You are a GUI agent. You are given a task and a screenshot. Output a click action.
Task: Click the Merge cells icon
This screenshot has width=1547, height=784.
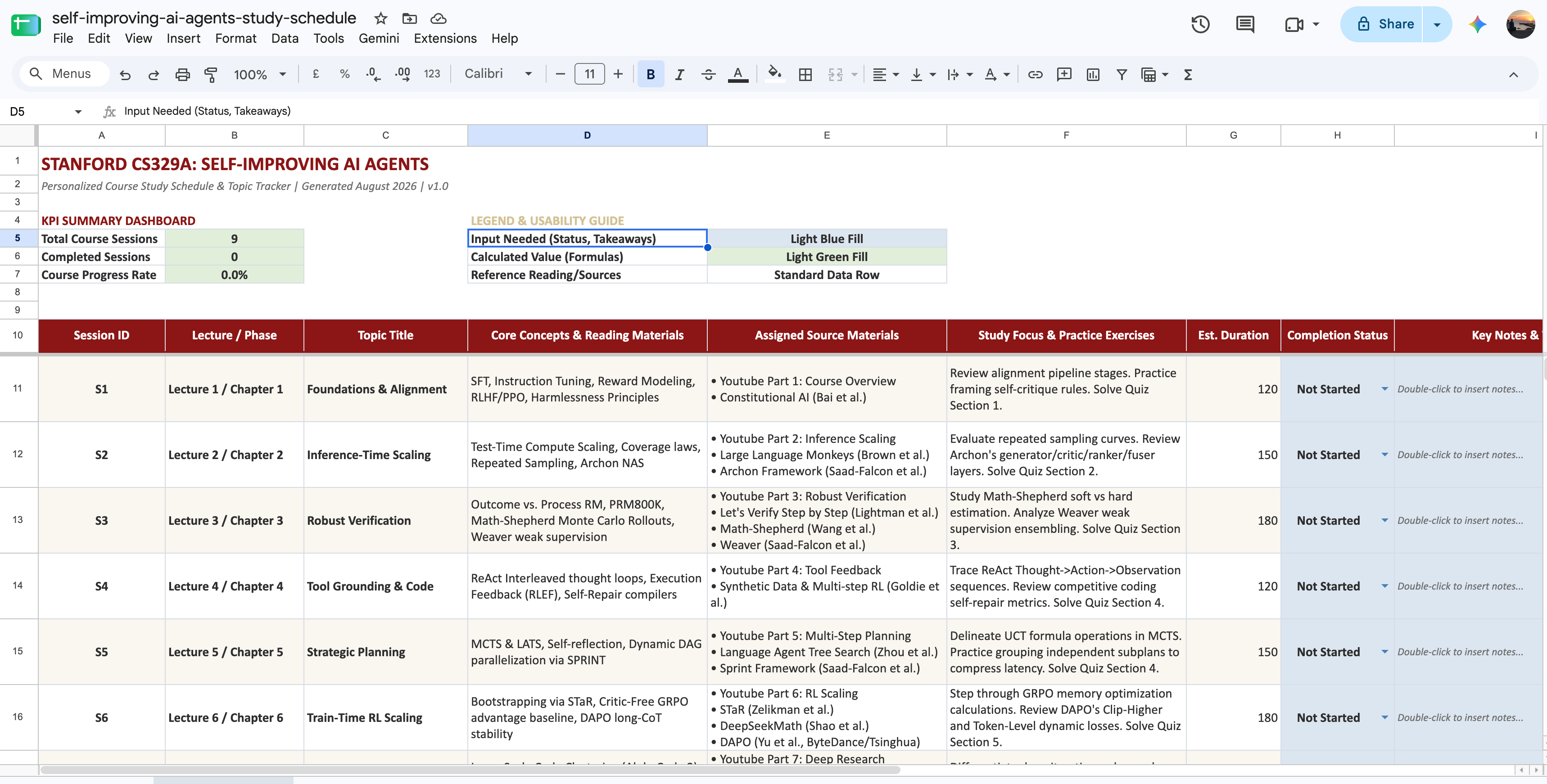pyautogui.click(x=835, y=74)
